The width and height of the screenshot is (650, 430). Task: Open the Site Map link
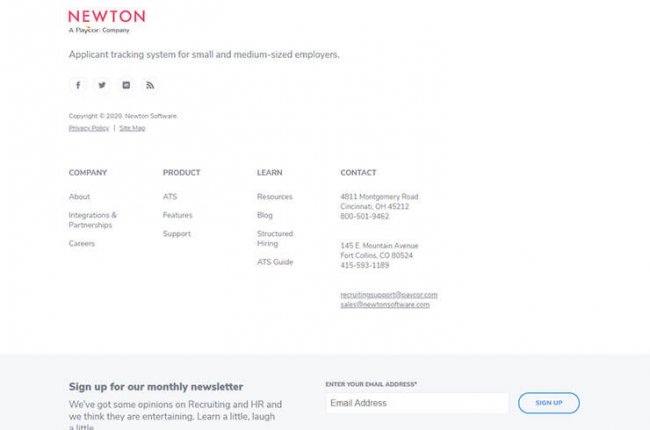click(132, 128)
